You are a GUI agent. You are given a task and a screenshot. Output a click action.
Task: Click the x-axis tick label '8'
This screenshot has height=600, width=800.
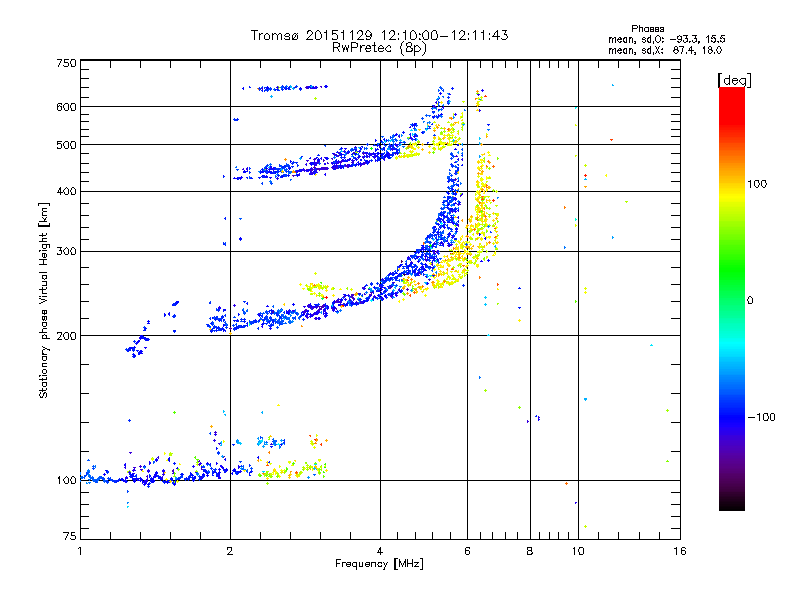coord(530,551)
